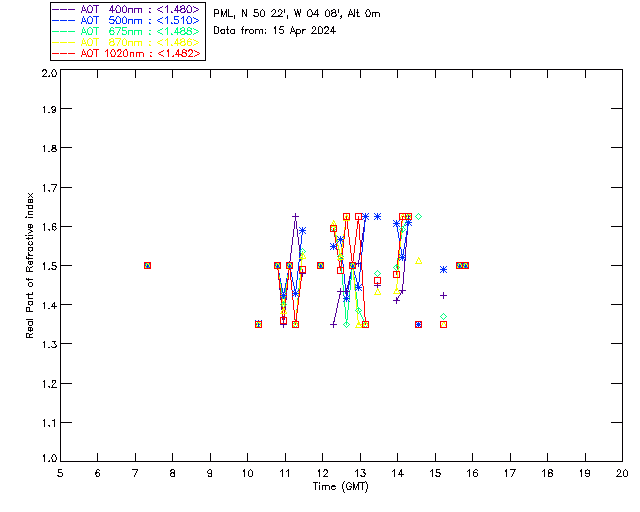This screenshot has height=512, width=640.
Task: Click the PML station location text
Action: coord(297,14)
